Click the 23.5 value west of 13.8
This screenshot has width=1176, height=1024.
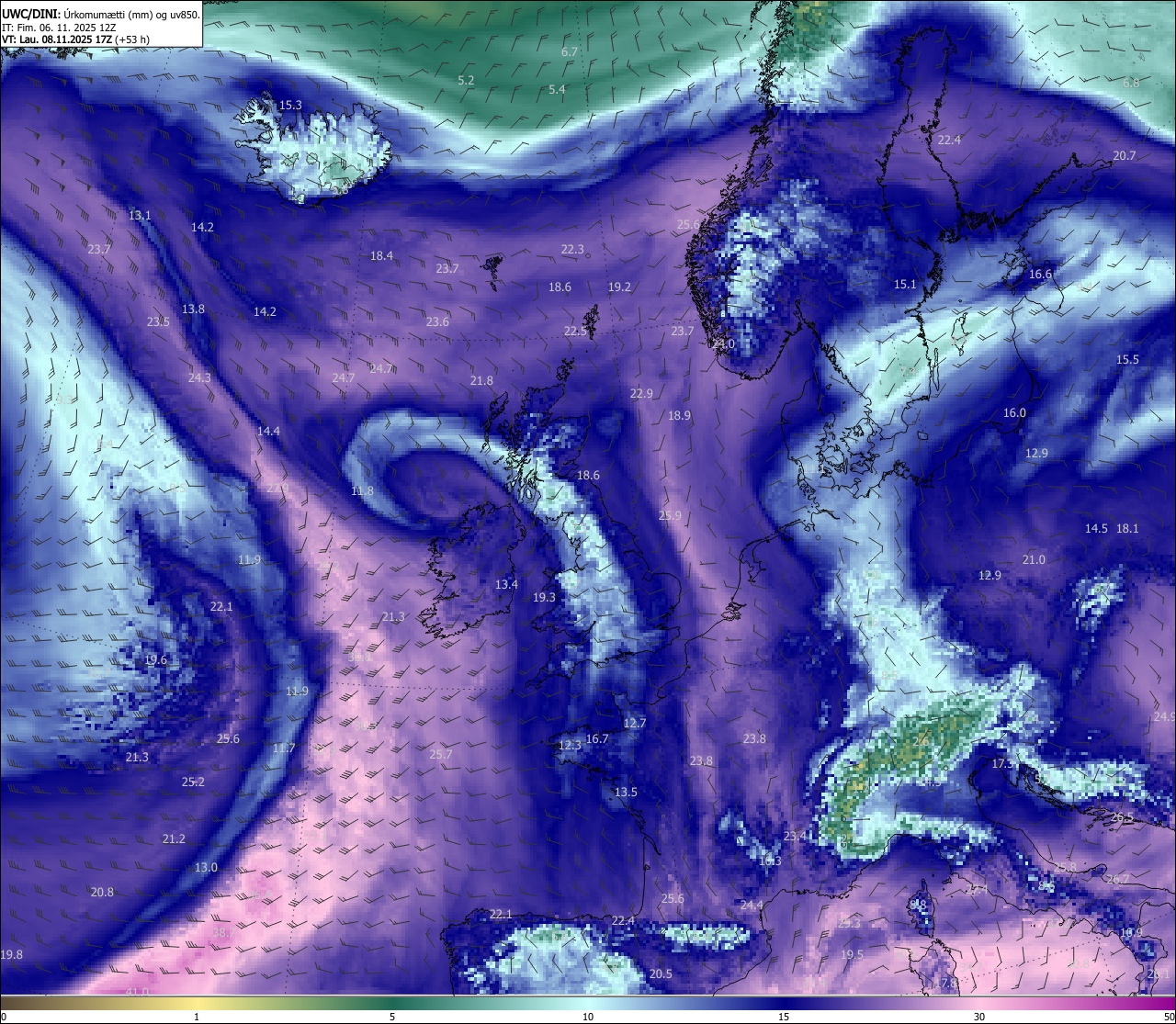pos(158,322)
